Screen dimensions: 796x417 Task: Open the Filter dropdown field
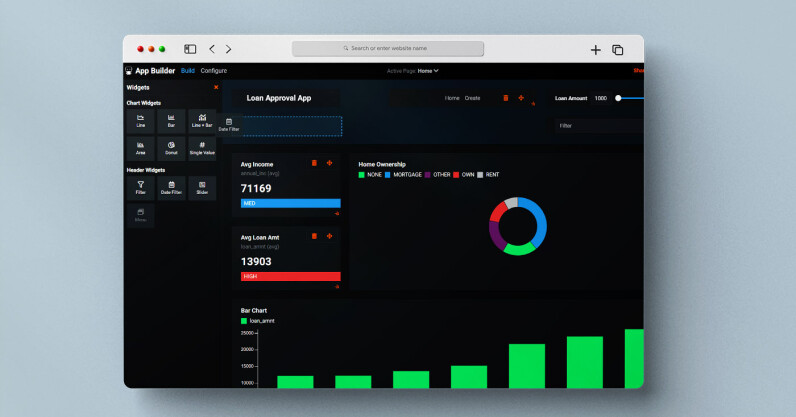point(600,126)
